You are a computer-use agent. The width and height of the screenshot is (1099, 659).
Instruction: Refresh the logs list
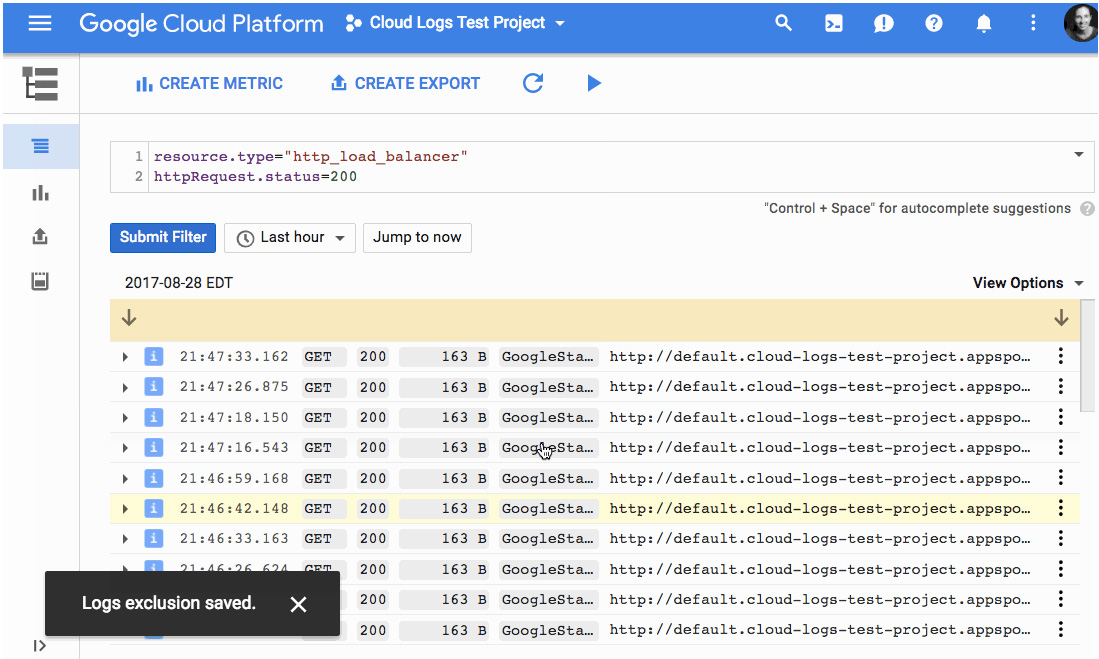tap(533, 83)
